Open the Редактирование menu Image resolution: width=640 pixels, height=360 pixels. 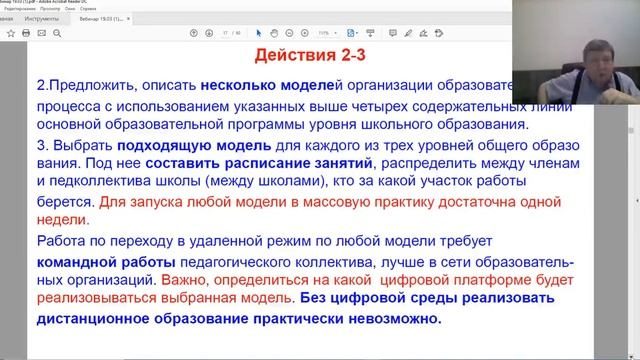click(20, 9)
